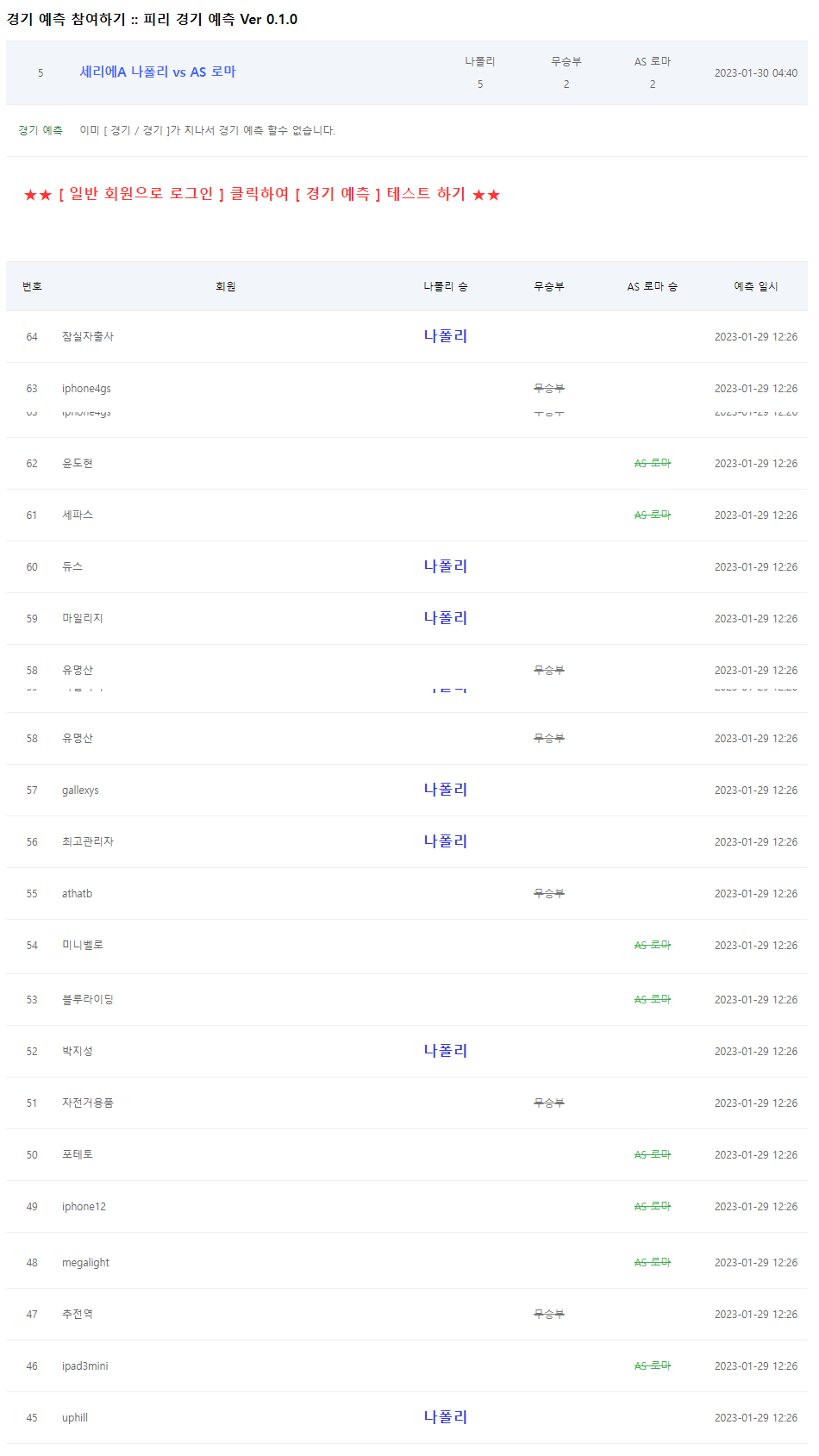The width and height of the screenshot is (819, 1456).
Task: Select the green 경기 예측 label
Action: [x=41, y=130]
